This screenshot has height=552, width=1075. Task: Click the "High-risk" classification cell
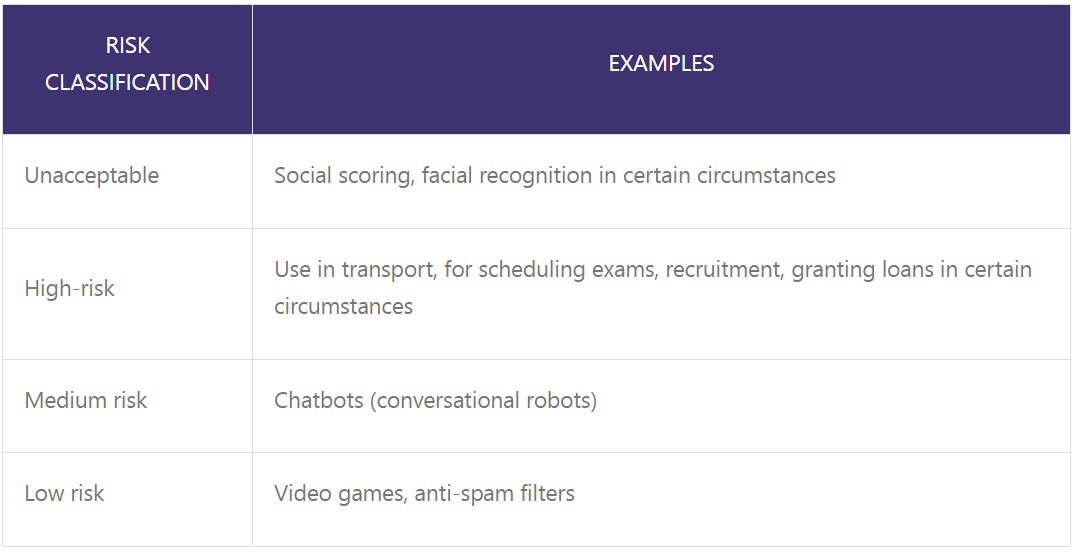tap(69, 289)
